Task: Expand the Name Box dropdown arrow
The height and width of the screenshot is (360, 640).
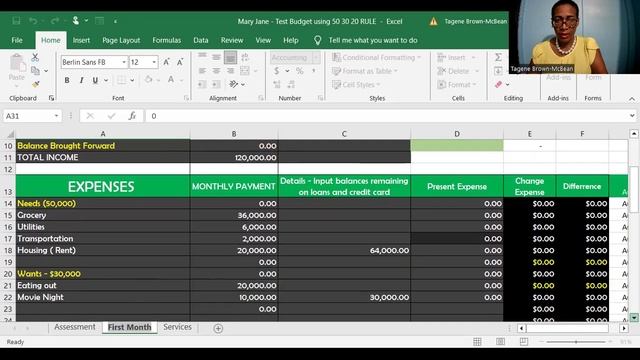Action: coord(56,116)
